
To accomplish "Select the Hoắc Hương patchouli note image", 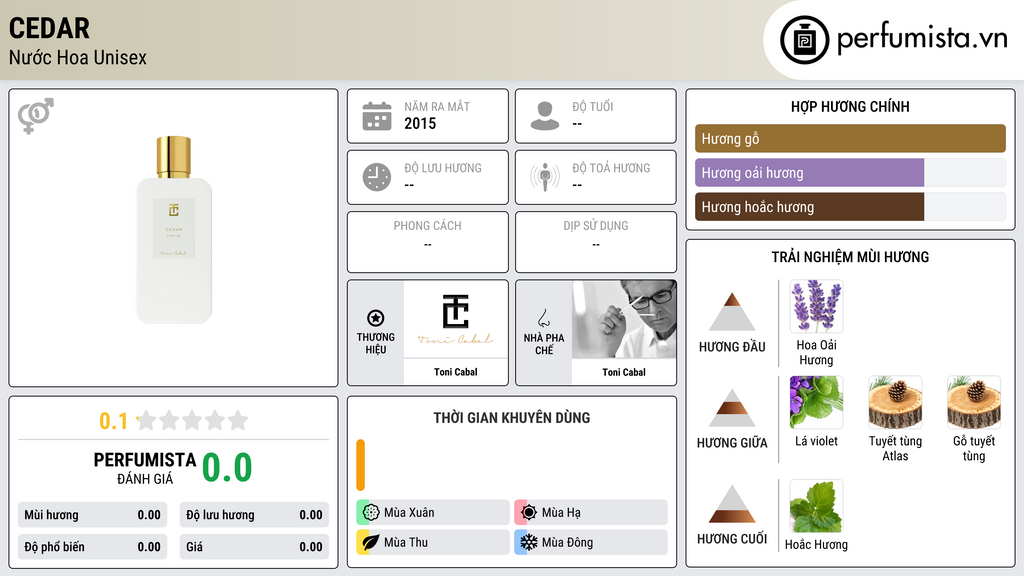I will [x=816, y=506].
